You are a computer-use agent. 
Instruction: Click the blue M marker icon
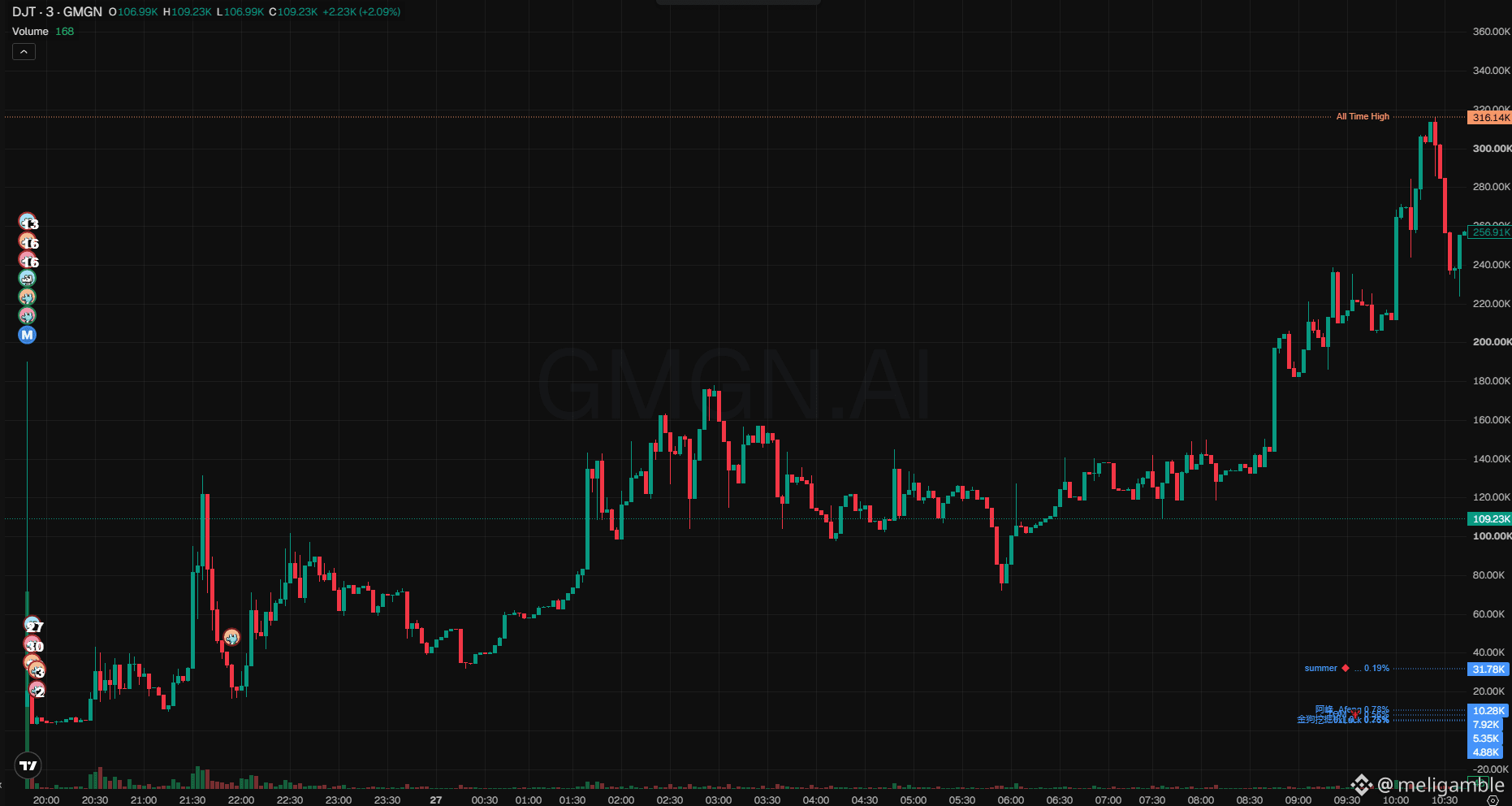point(28,335)
